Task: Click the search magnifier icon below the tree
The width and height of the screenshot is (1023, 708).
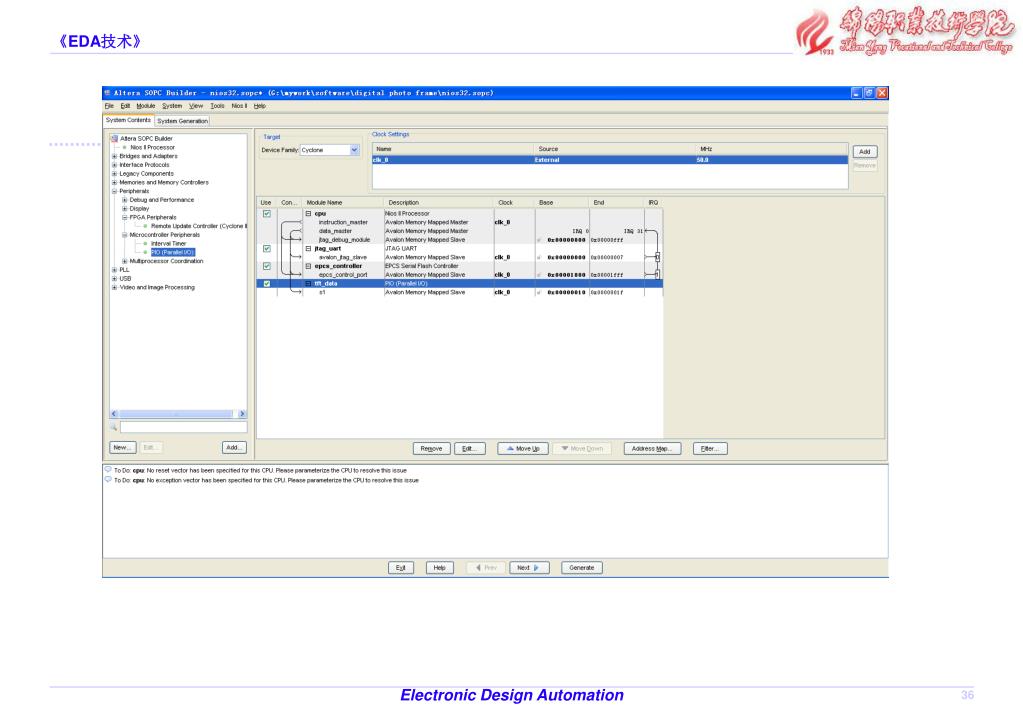Action: 114,427
